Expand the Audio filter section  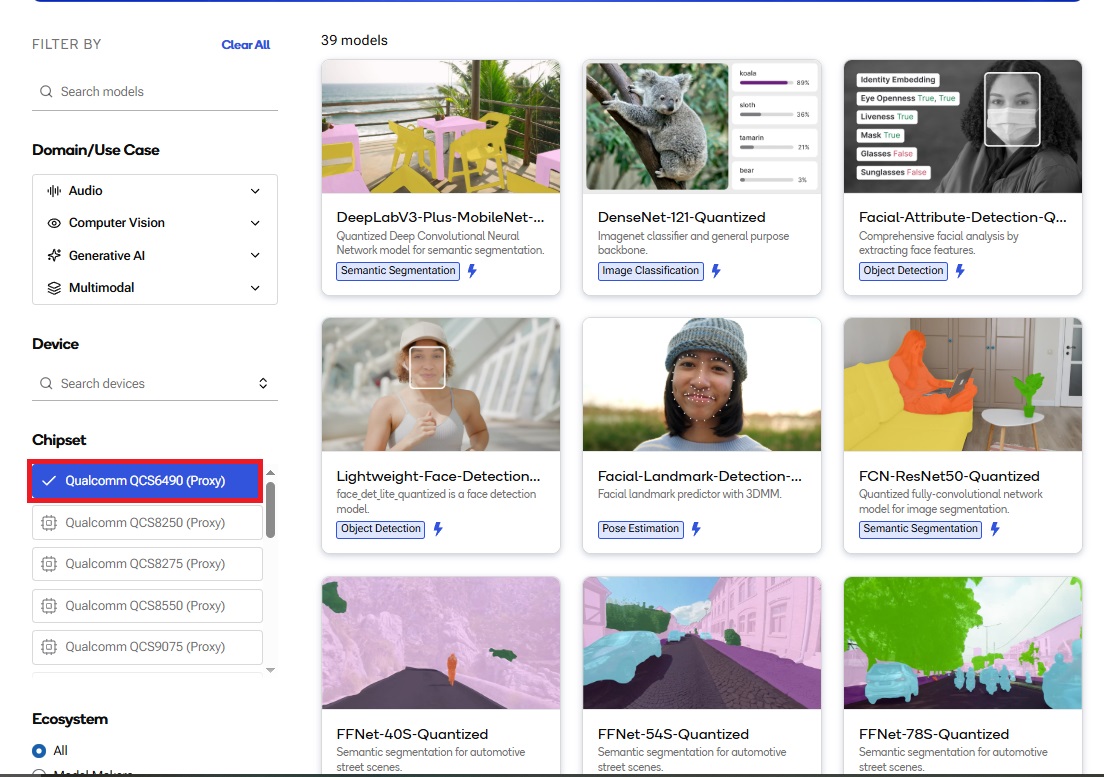tap(255, 190)
